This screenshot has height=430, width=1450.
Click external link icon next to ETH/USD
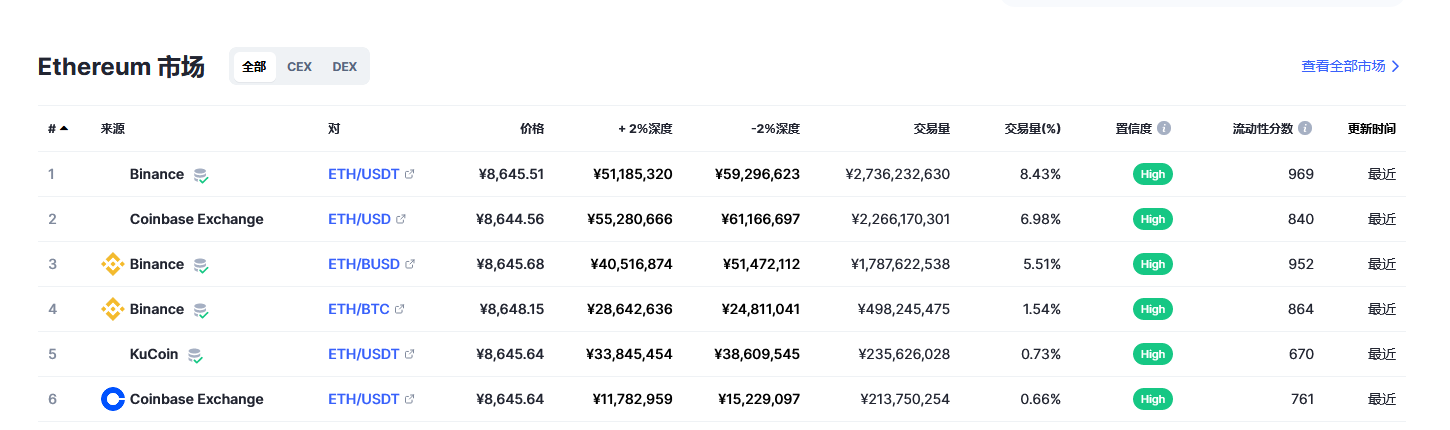coord(401,219)
